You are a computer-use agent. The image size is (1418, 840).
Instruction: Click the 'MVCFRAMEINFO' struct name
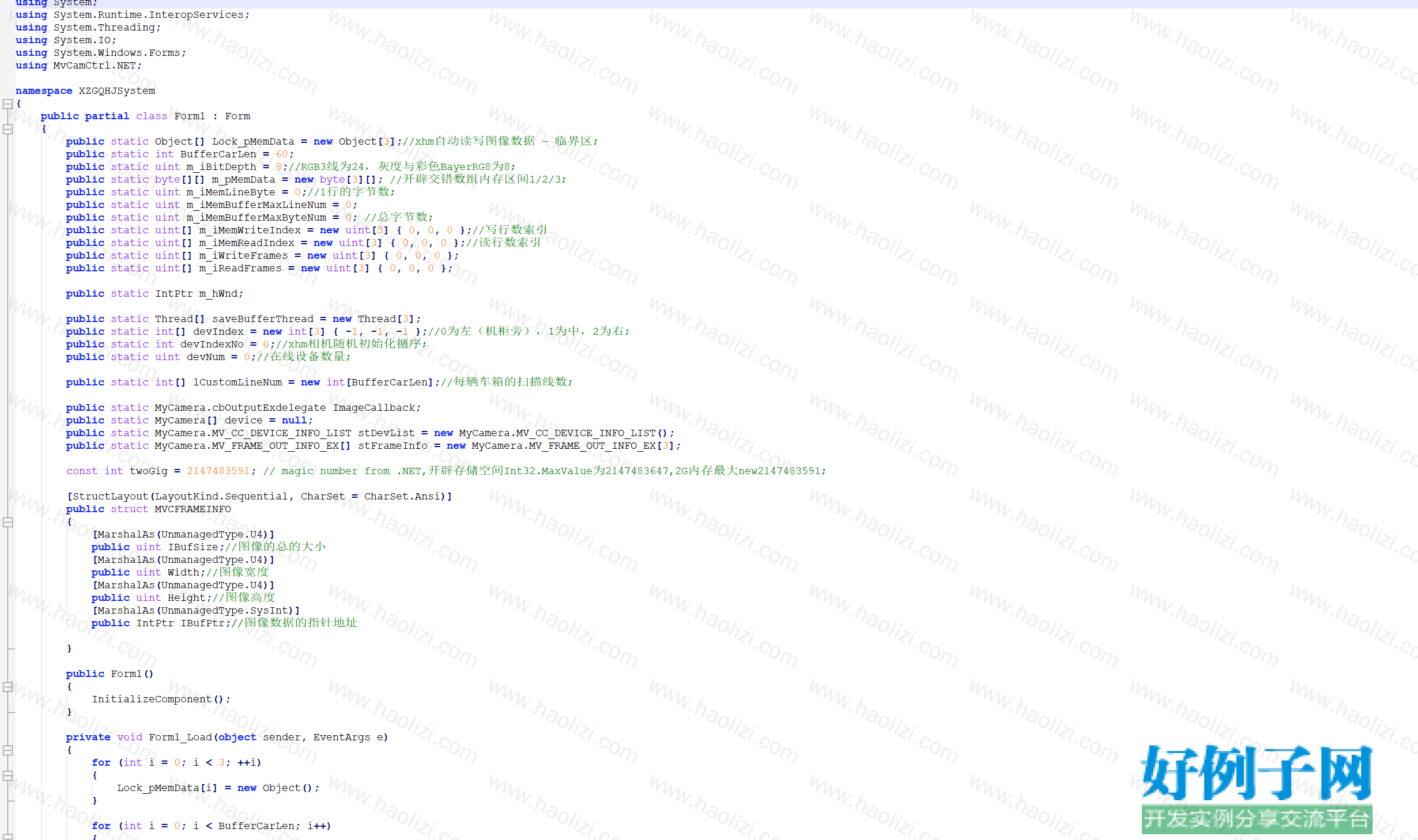(193, 509)
